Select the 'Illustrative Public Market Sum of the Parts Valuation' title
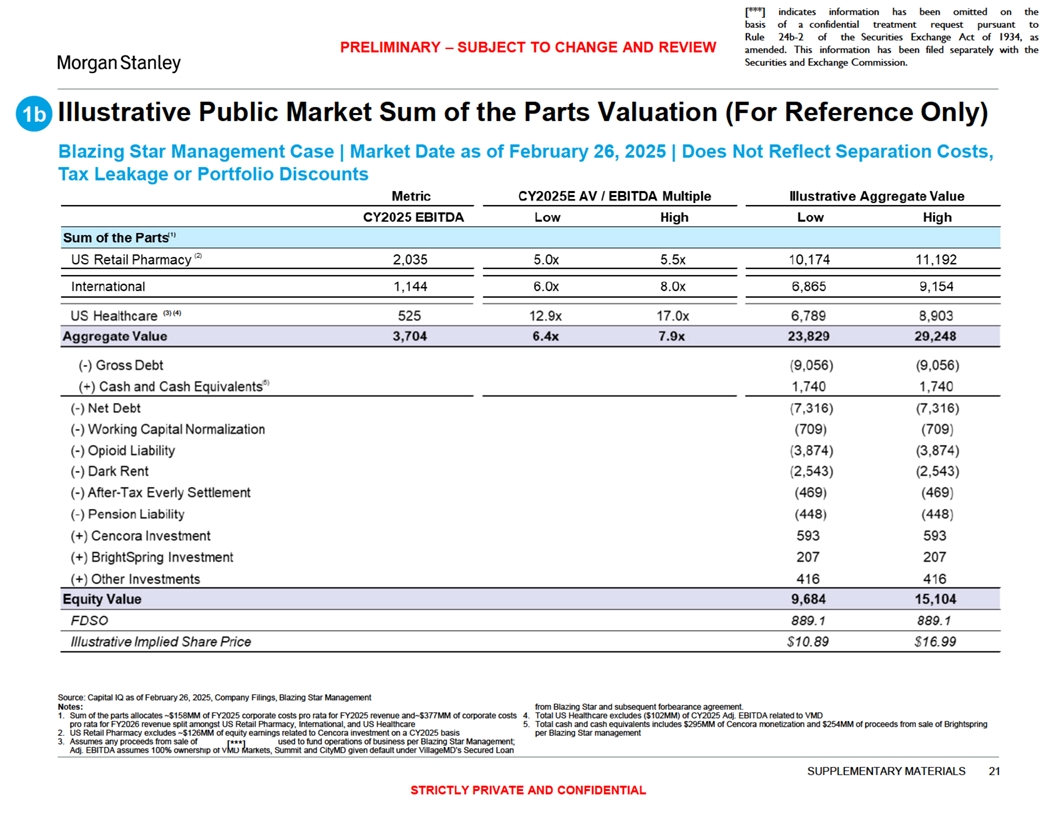This screenshot has width=1056, height=816. click(x=523, y=112)
